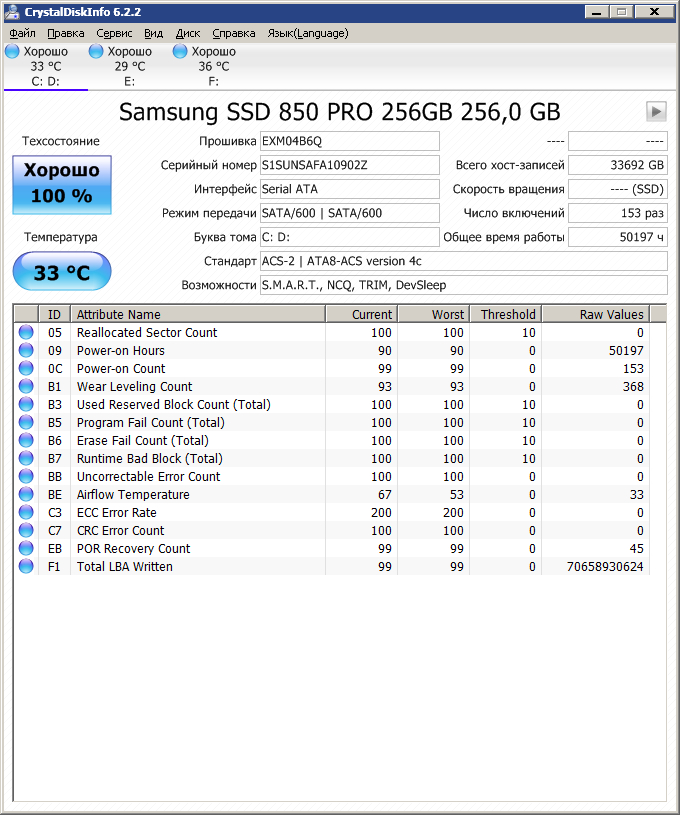The image size is (680, 815).
Task: Select the Reallocated Sector Count row name
Action: pos(147,332)
